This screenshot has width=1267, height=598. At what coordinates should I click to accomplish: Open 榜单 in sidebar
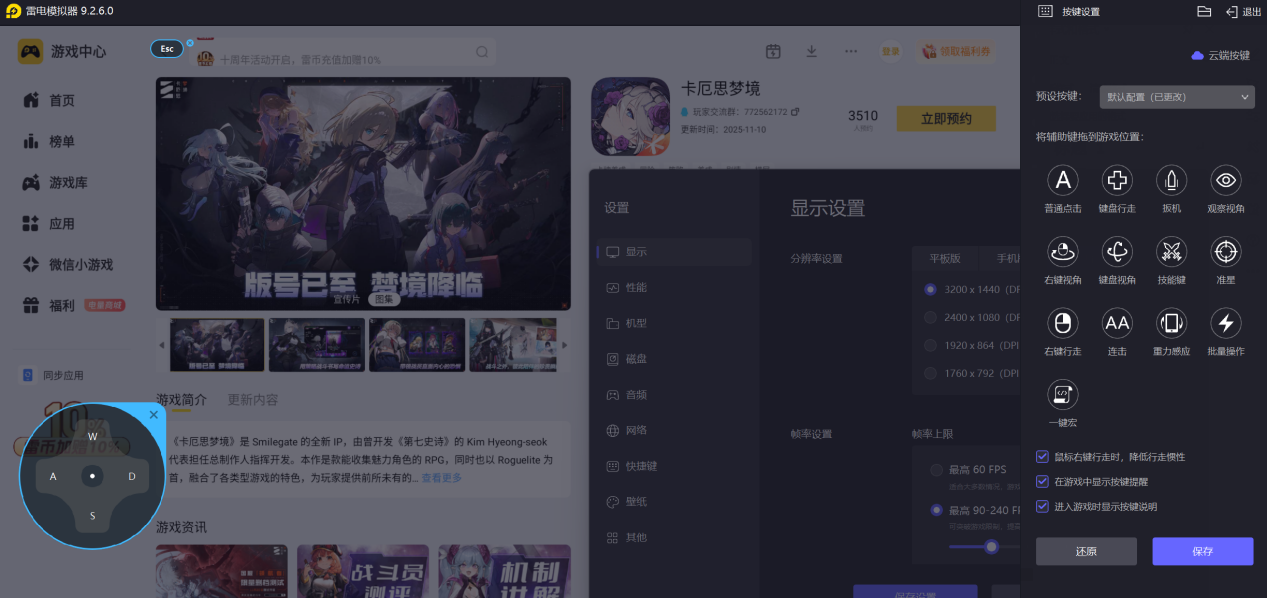coord(49,141)
